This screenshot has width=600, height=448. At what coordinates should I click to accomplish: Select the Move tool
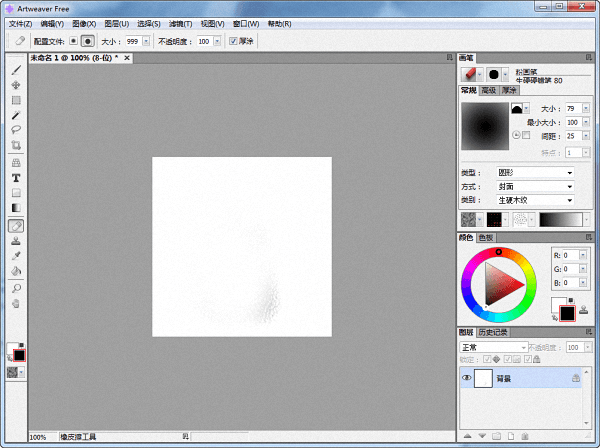16,85
